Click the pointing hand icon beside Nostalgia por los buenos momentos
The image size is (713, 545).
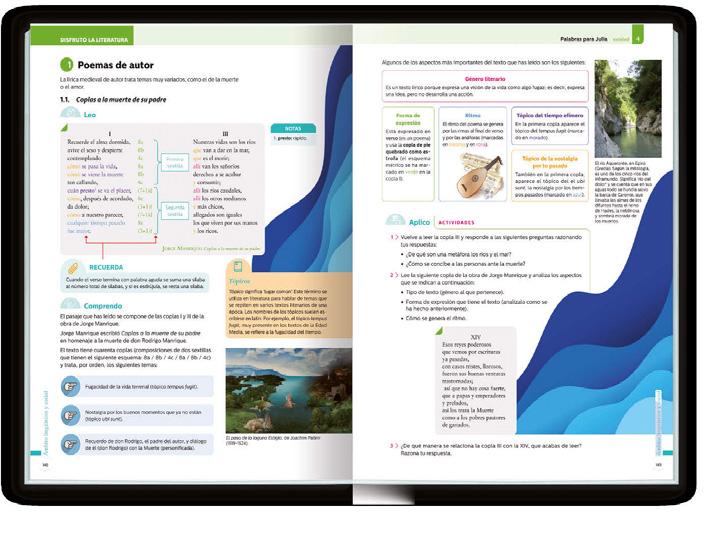coord(70,415)
